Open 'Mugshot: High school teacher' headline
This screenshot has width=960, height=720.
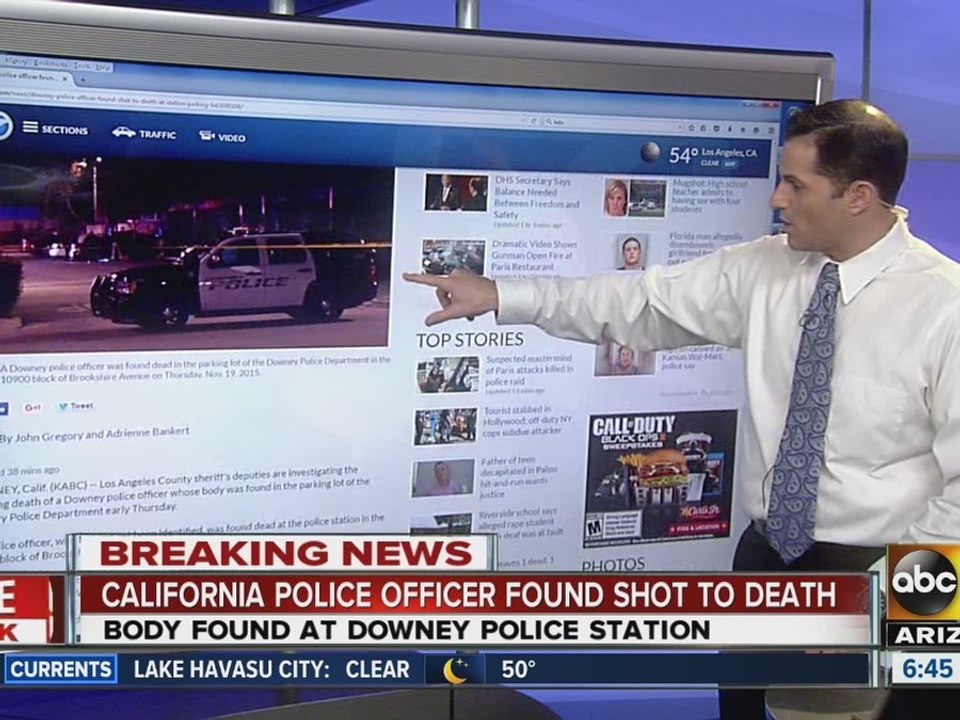(710, 196)
